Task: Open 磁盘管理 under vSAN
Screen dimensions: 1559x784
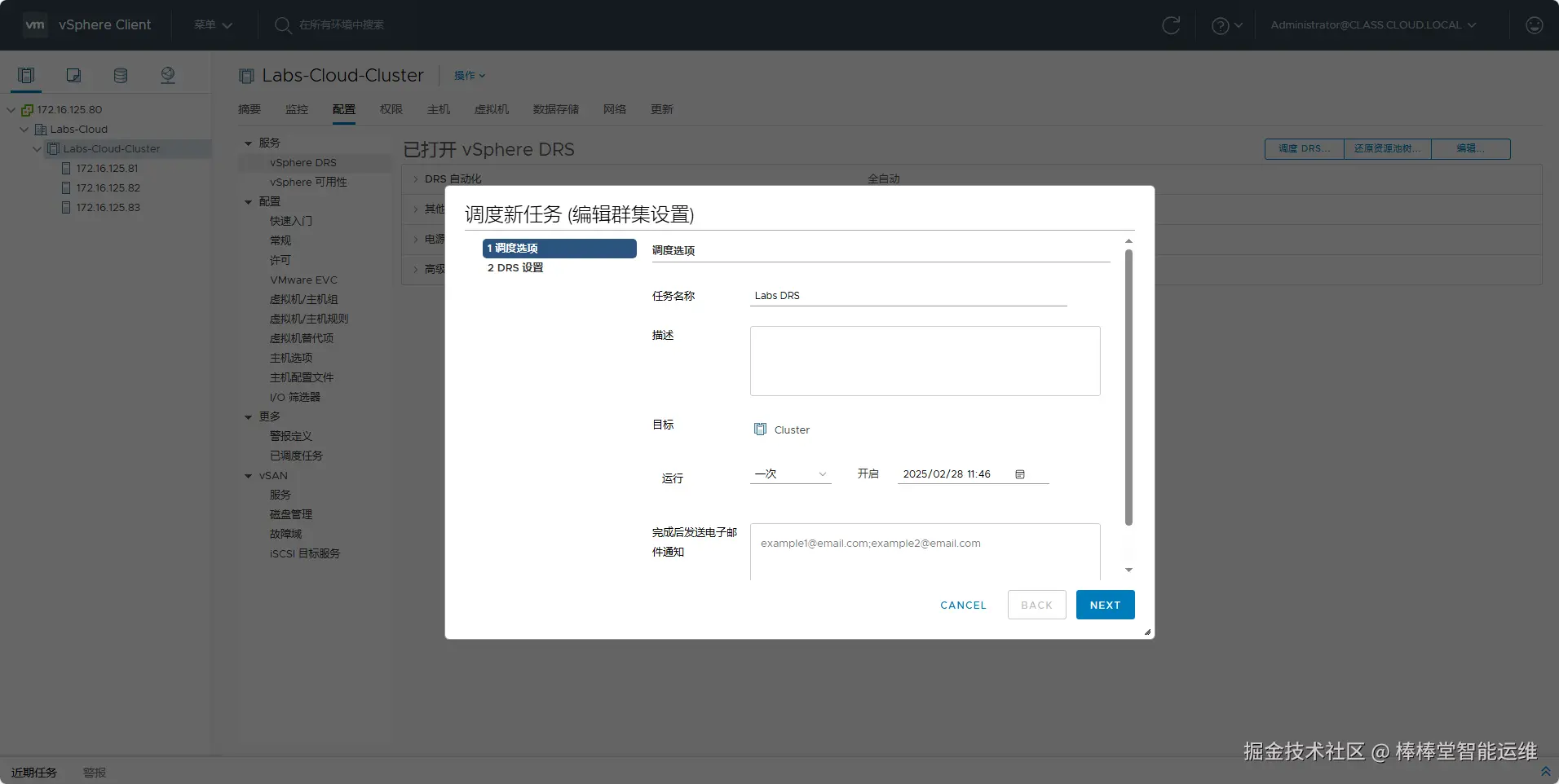Action: [291, 515]
